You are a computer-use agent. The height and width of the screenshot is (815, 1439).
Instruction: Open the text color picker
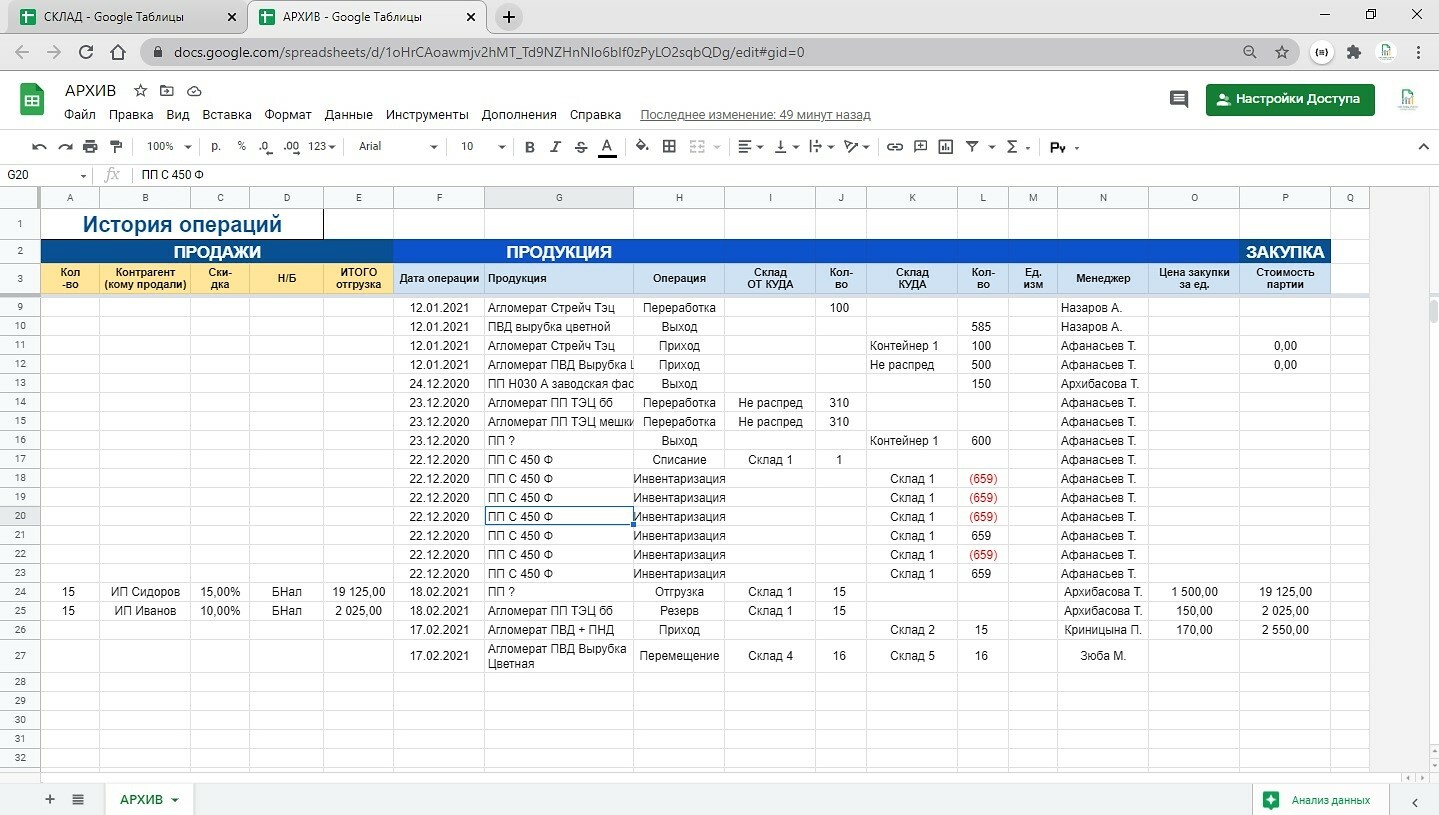pyautogui.click(x=607, y=147)
